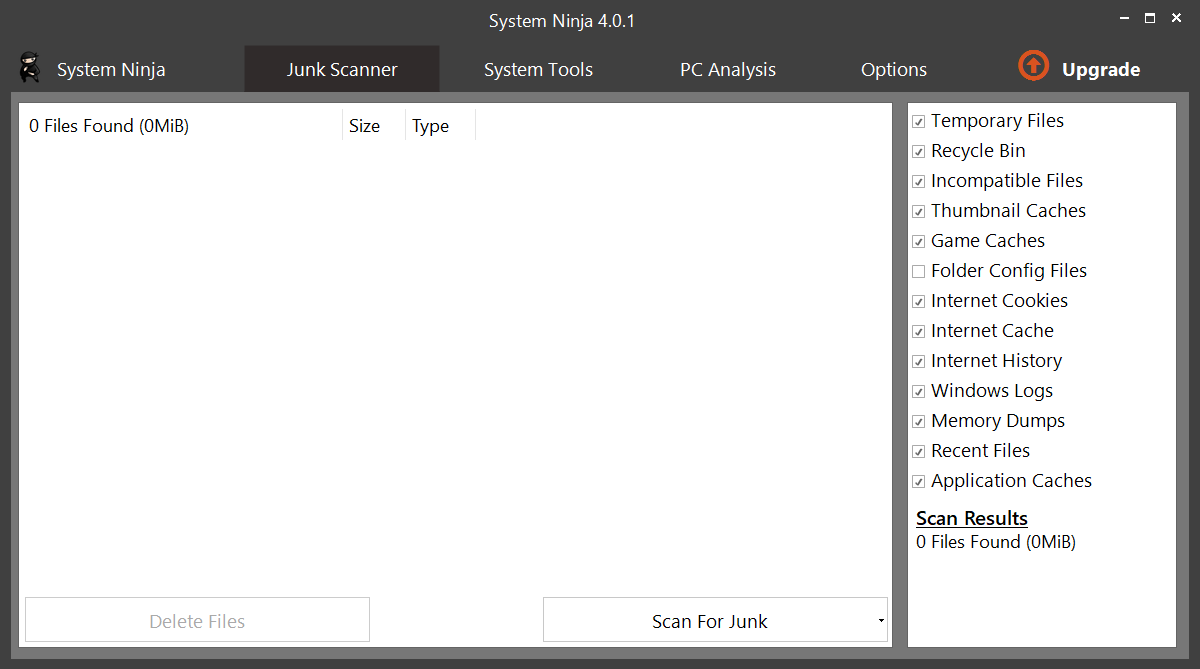Toggle Application Caches off

click(918, 481)
